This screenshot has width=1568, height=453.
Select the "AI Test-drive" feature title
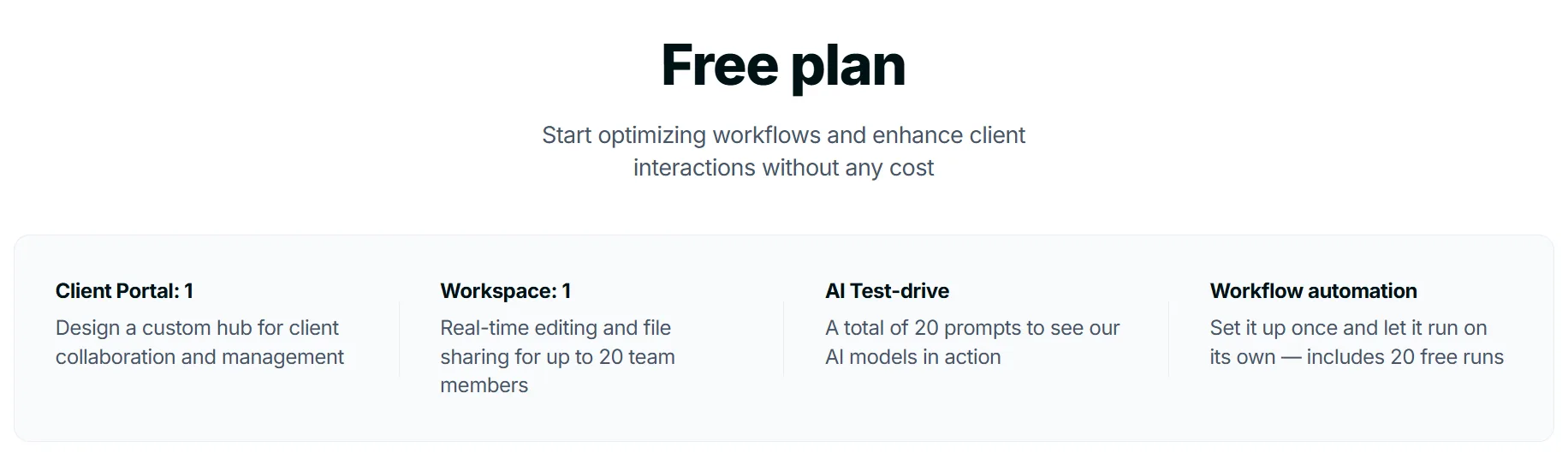click(x=887, y=291)
